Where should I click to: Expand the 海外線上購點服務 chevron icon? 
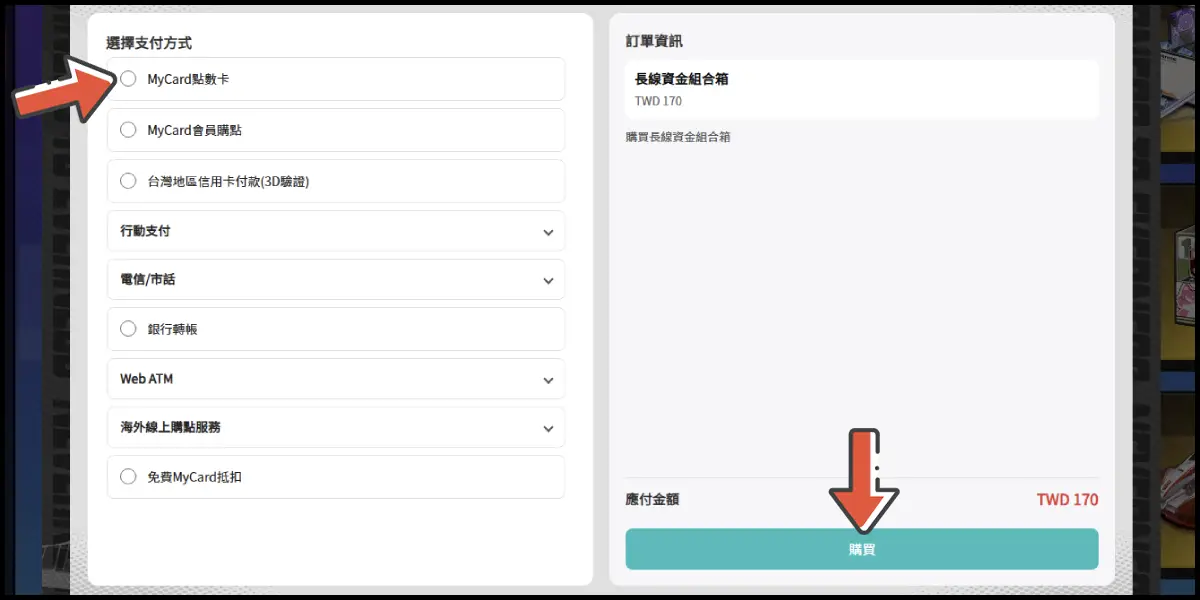(x=548, y=428)
